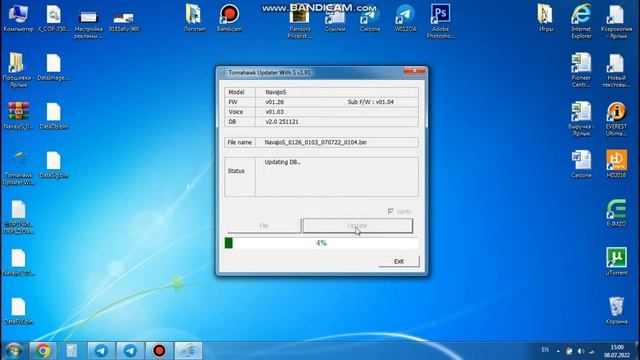Open Google Chrome from the taskbar
This screenshot has height=360, width=640.
[x=43, y=351]
